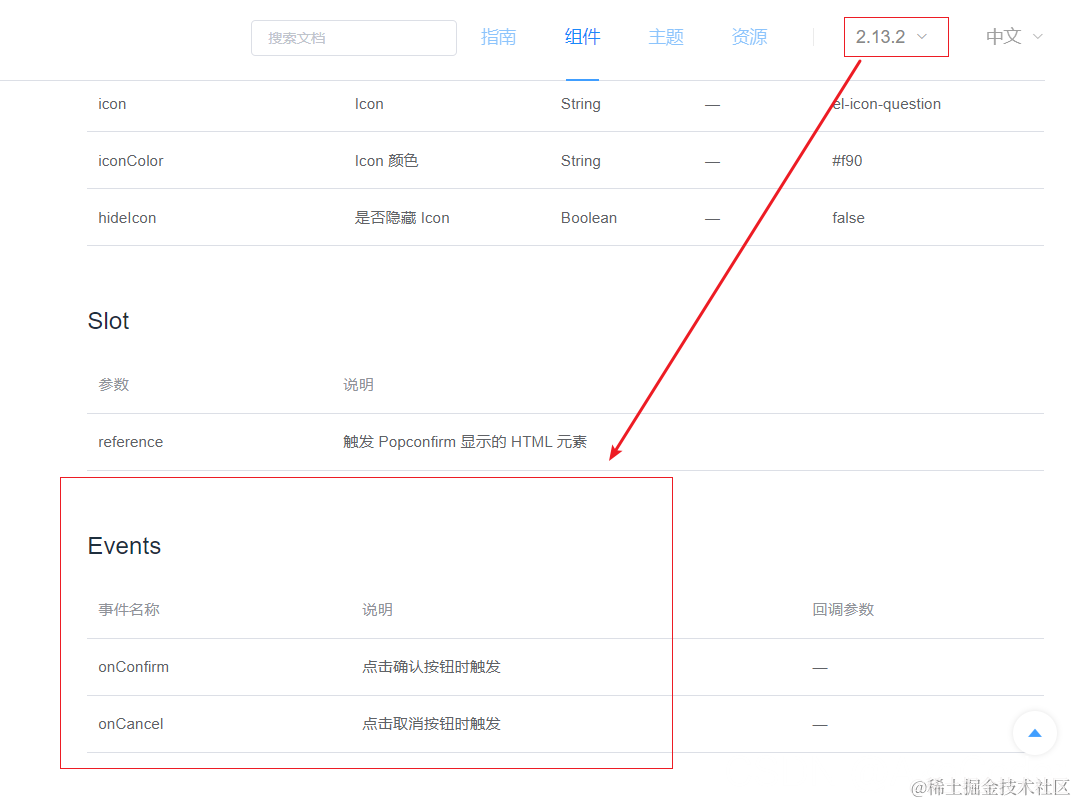Open the 中文 language dropdown

[1014, 37]
